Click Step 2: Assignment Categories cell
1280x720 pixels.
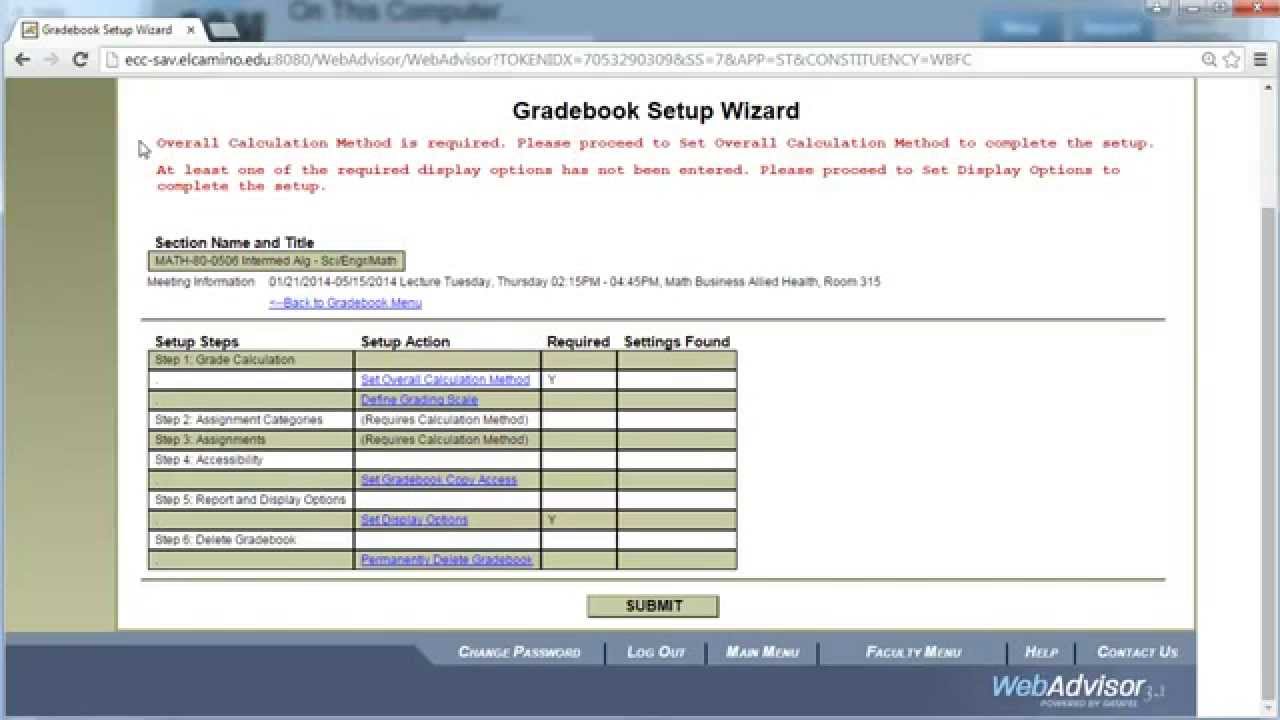[251, 420]
